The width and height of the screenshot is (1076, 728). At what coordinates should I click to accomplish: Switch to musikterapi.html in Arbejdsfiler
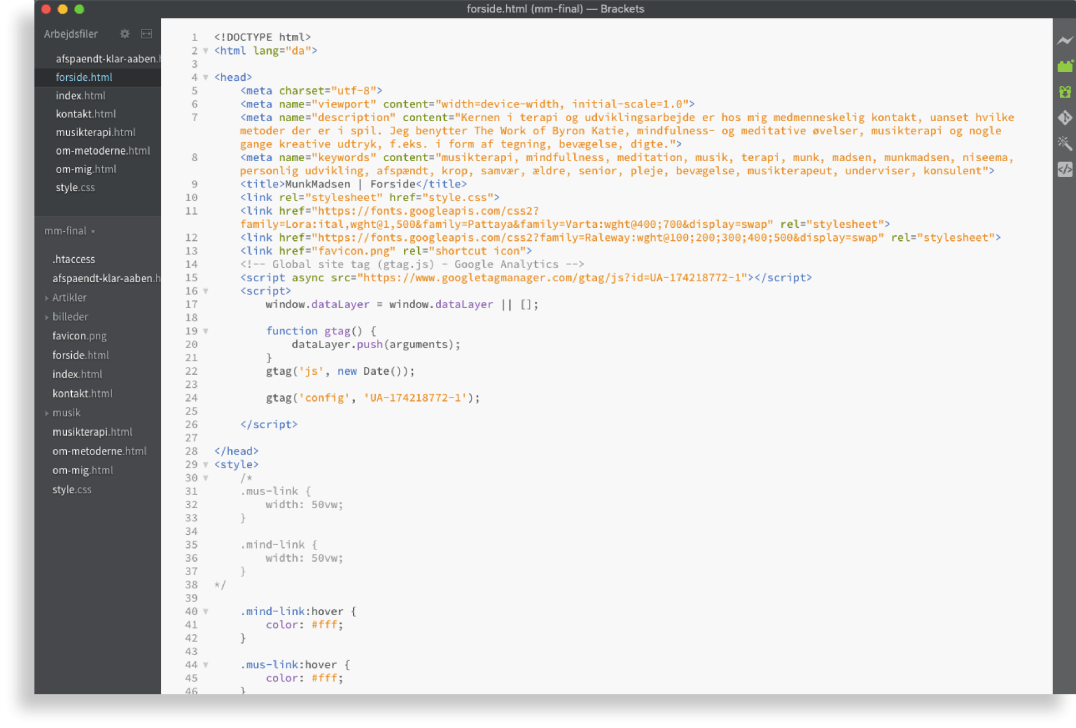pyautogui.click(x=97, y=132)
